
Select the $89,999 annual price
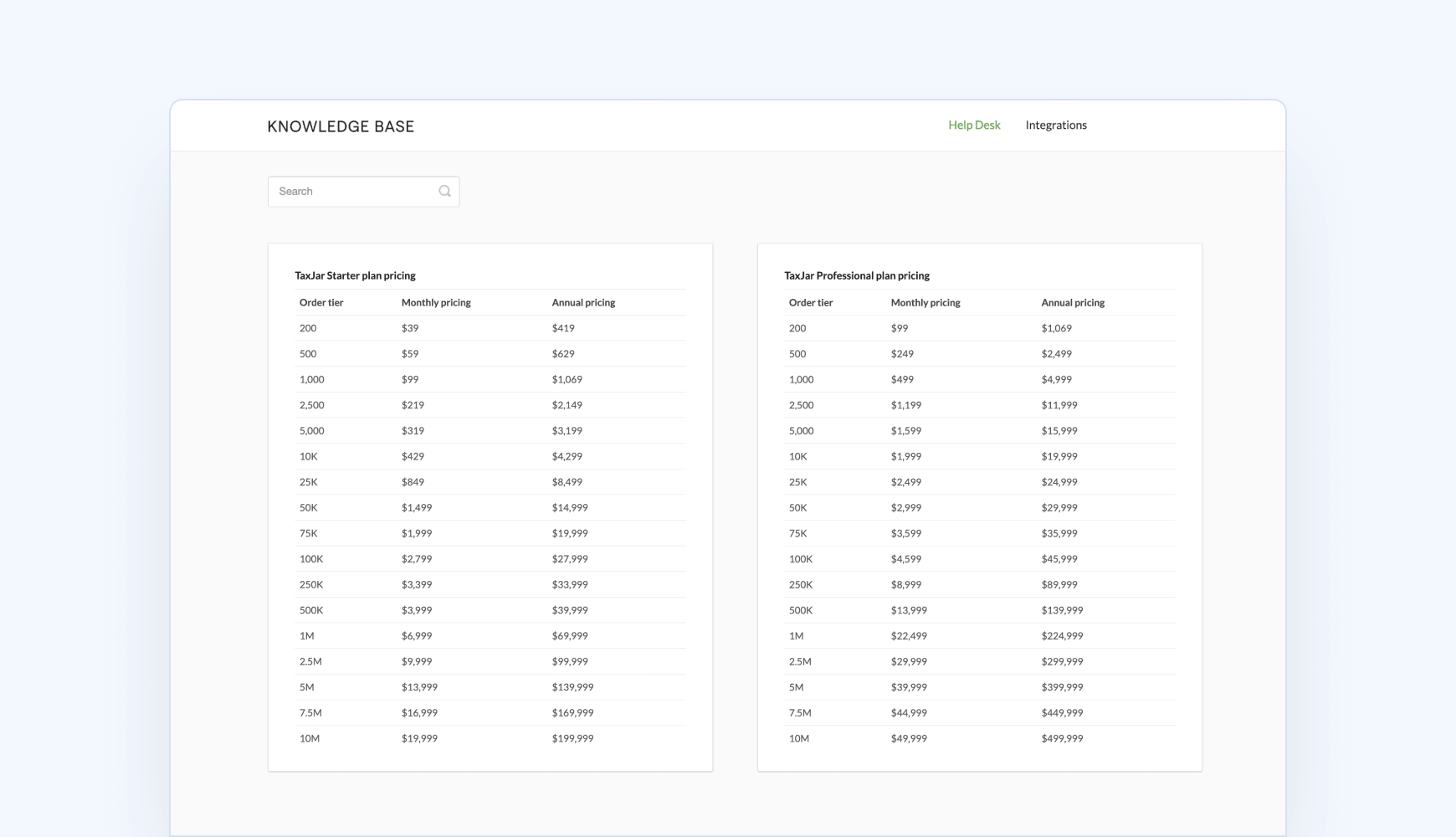pyautogui.click(x=1059, y=585)
